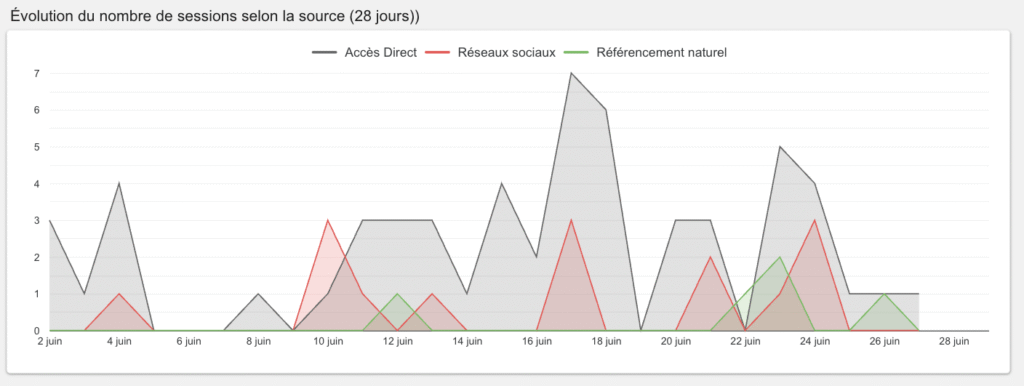Click the 16 juin x-axis label

click(x=536, y=341)
